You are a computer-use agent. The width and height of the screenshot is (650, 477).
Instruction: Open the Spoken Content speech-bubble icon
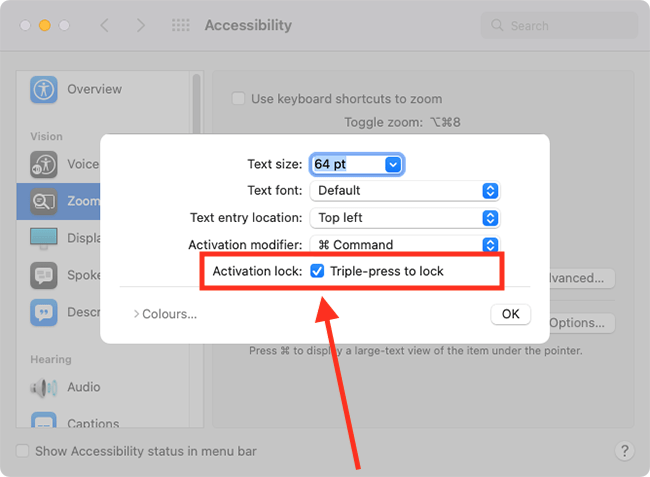tap(44, 275)
